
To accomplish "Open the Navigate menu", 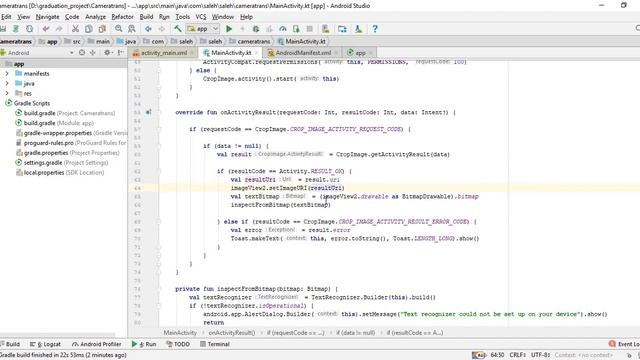I will (47, 17).
